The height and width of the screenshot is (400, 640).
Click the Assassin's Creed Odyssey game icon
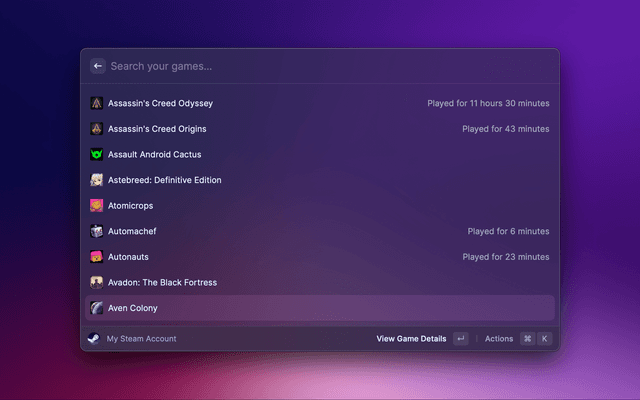point(97,103)
